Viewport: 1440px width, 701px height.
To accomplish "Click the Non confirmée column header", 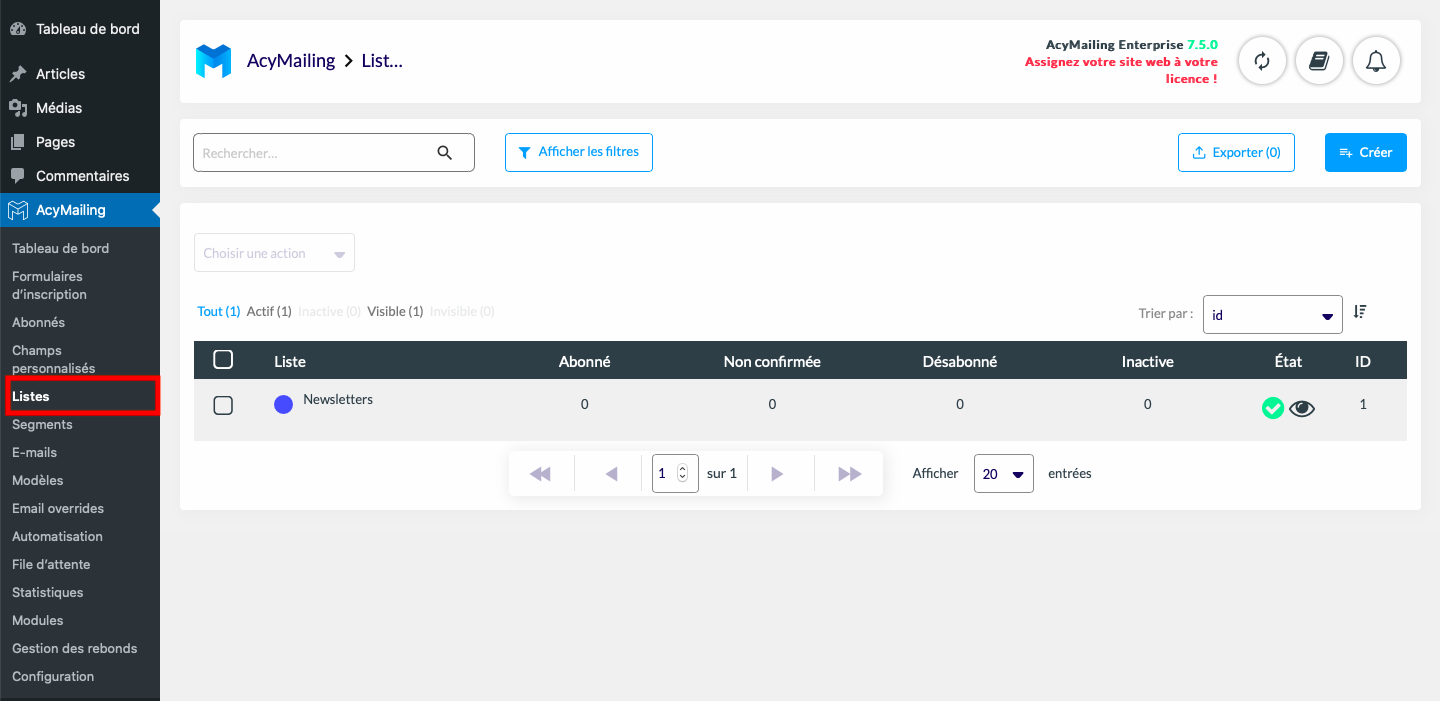I will click(772, 362).
